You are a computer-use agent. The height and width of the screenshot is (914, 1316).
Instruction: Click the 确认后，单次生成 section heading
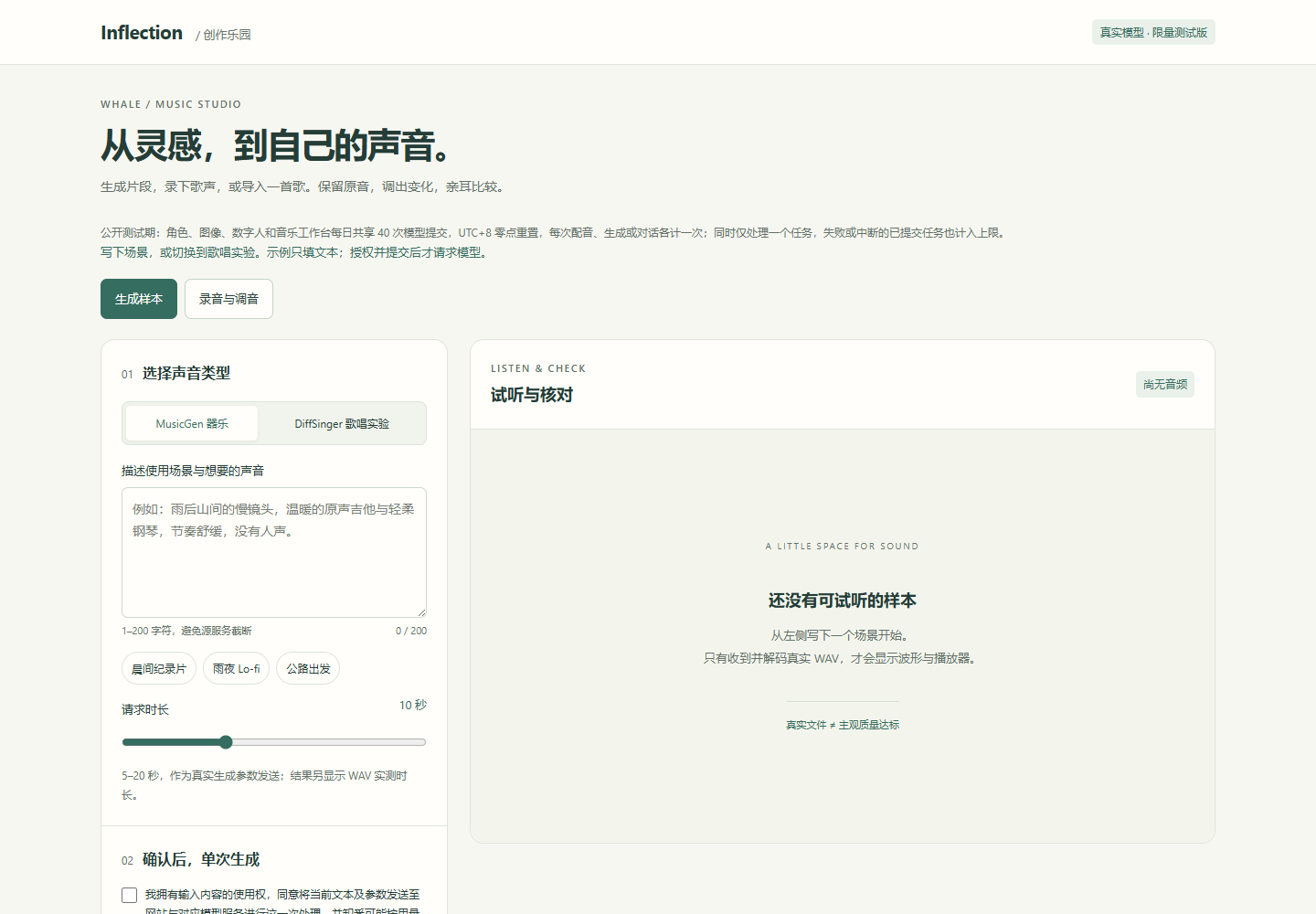tap(201, 859)
